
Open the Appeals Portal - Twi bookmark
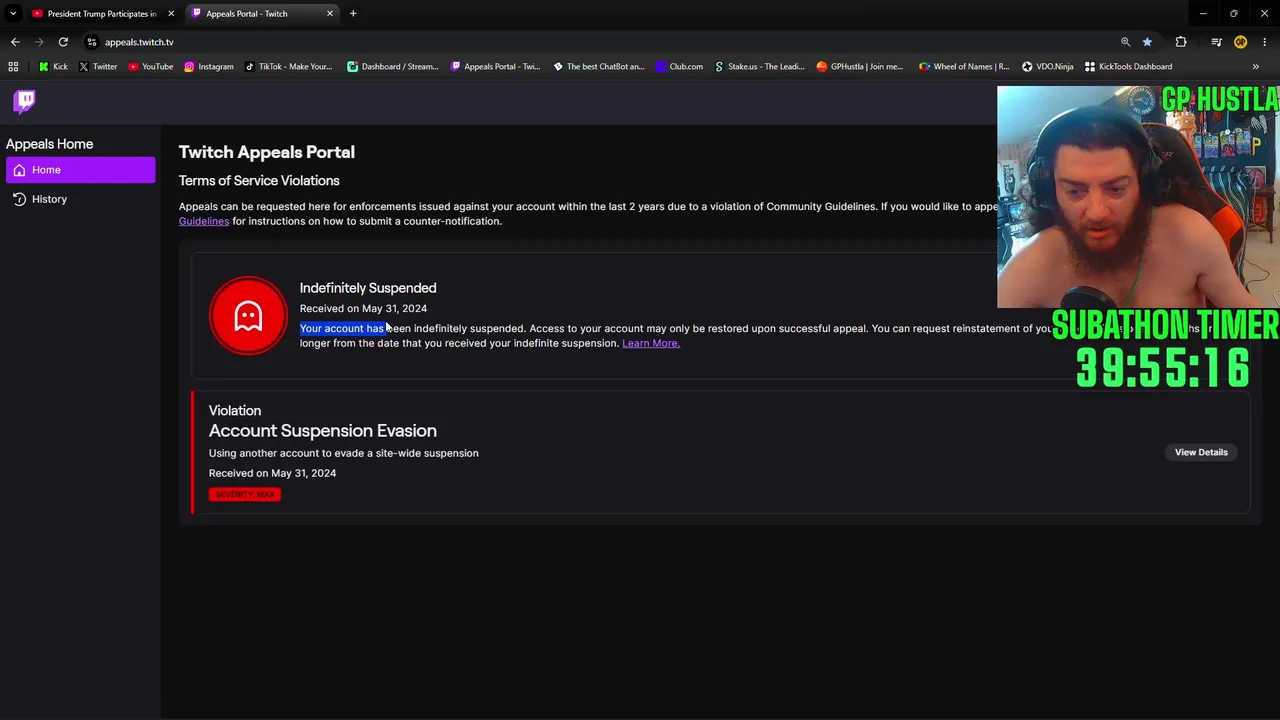(495, 66)
